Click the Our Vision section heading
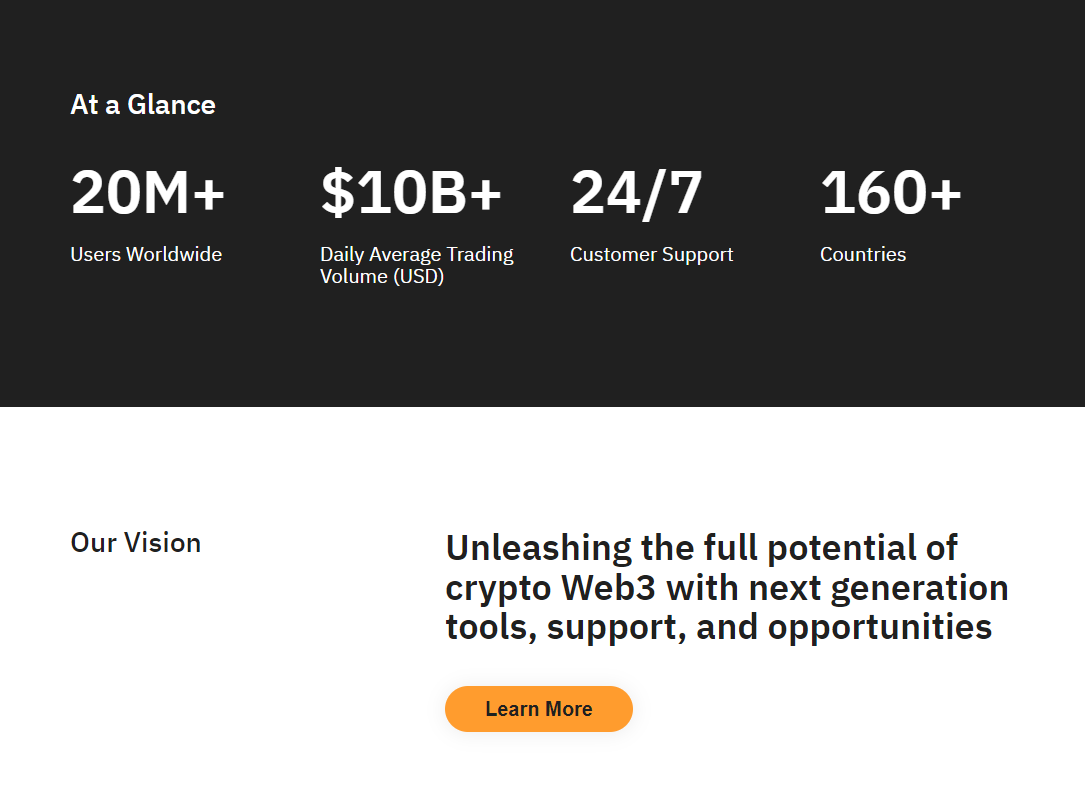 (x=136, y=543)
